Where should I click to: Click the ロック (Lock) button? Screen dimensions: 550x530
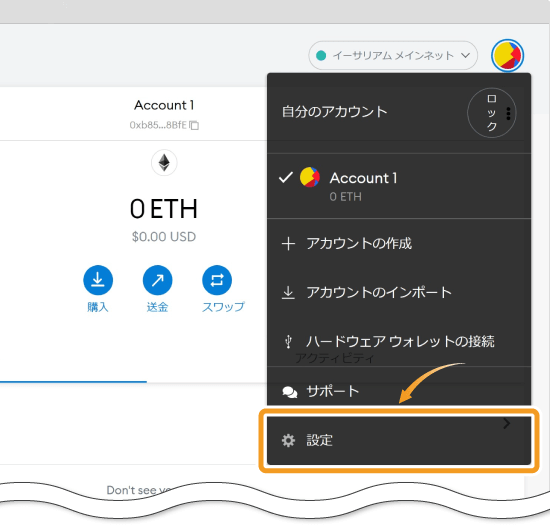pos(491,113)
